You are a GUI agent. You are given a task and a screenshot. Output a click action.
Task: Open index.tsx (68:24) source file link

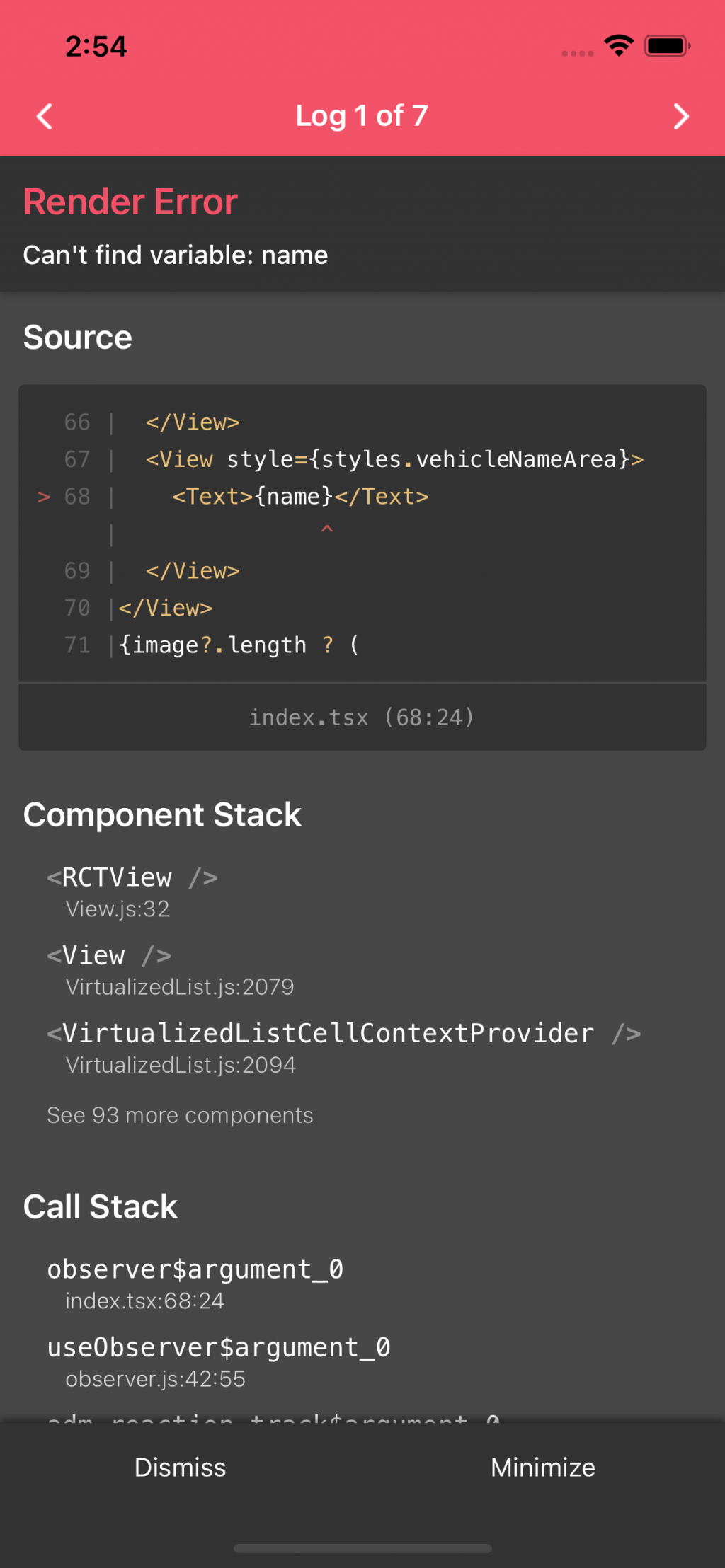(362, 717)
